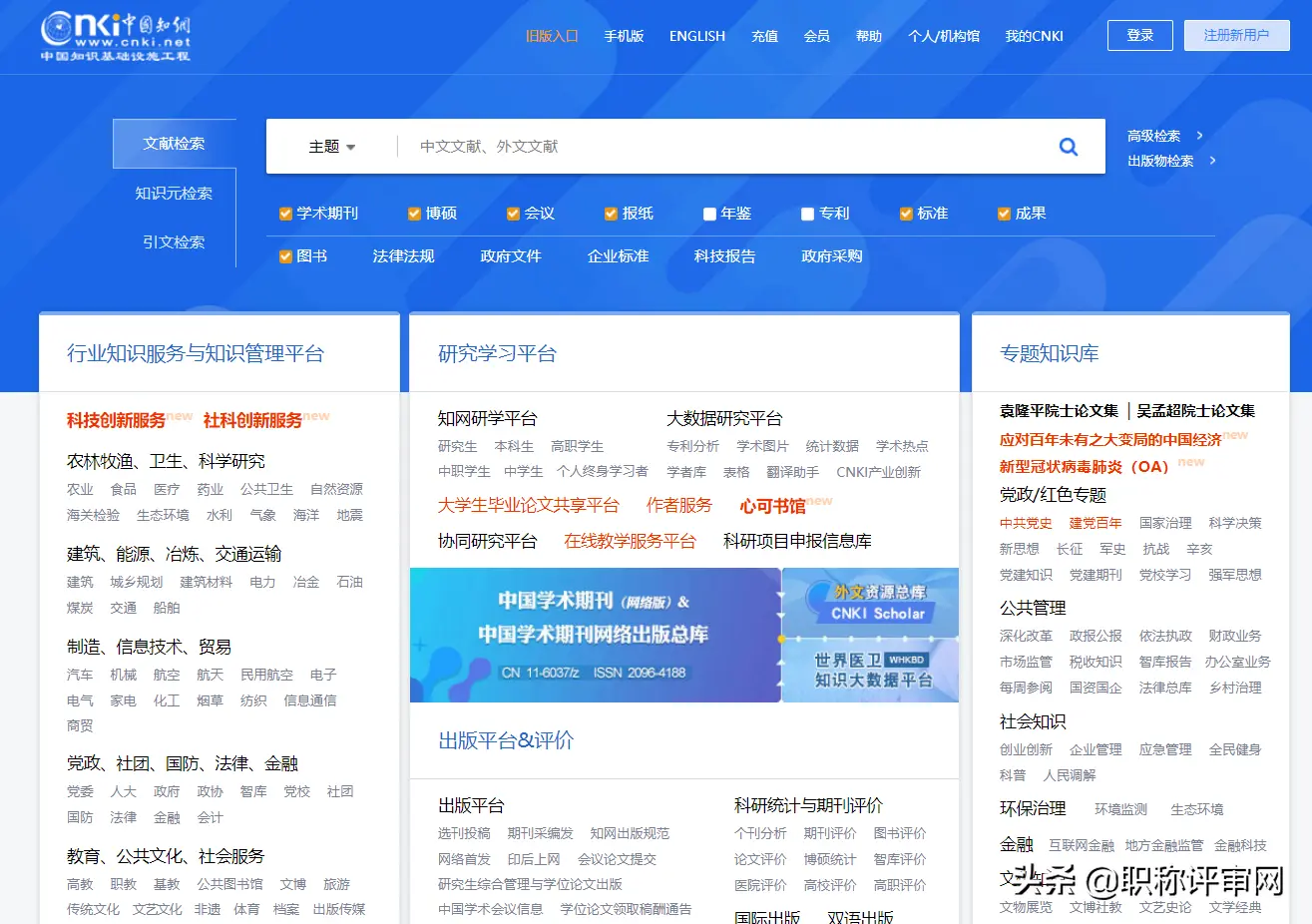Open the 科技创新服务 link

pos(116,420)
